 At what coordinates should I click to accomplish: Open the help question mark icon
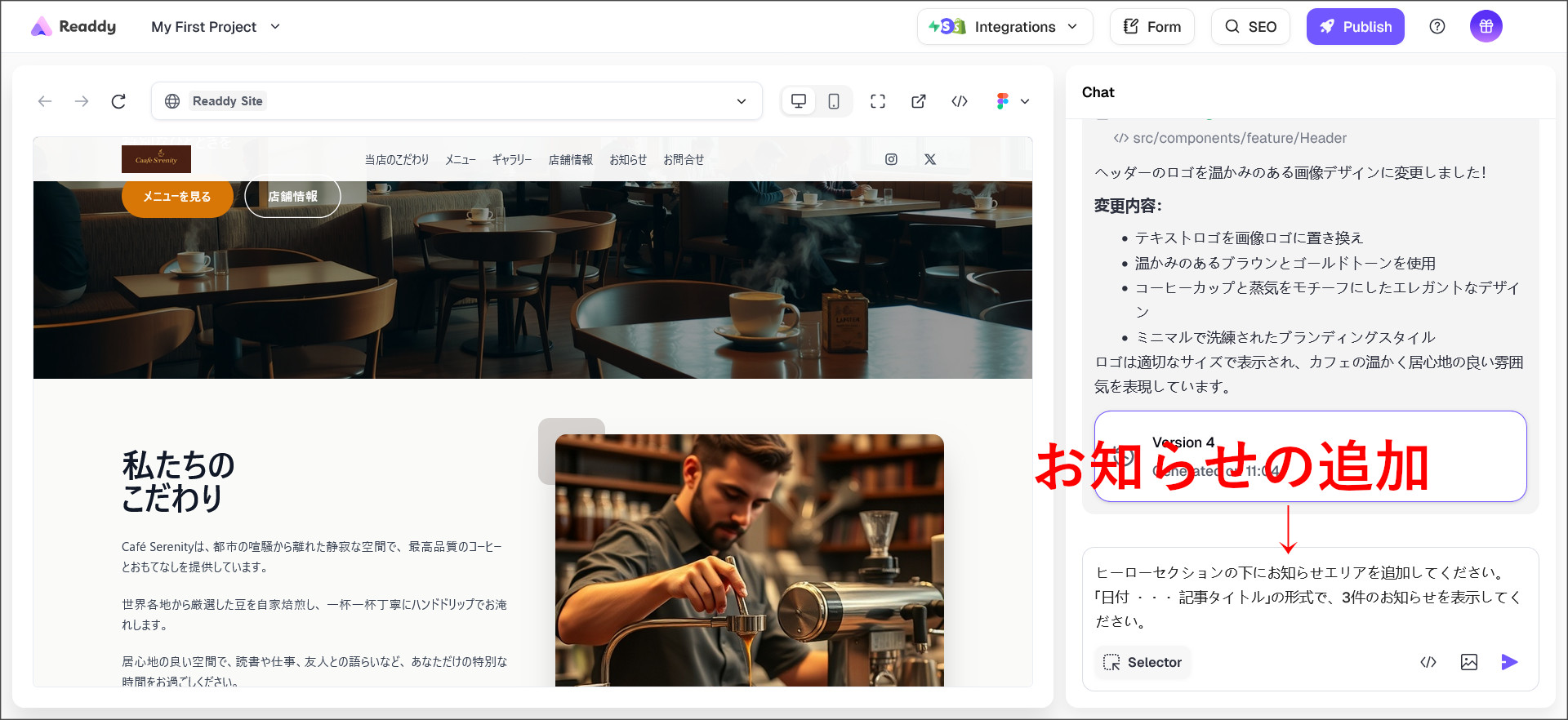1437,27
